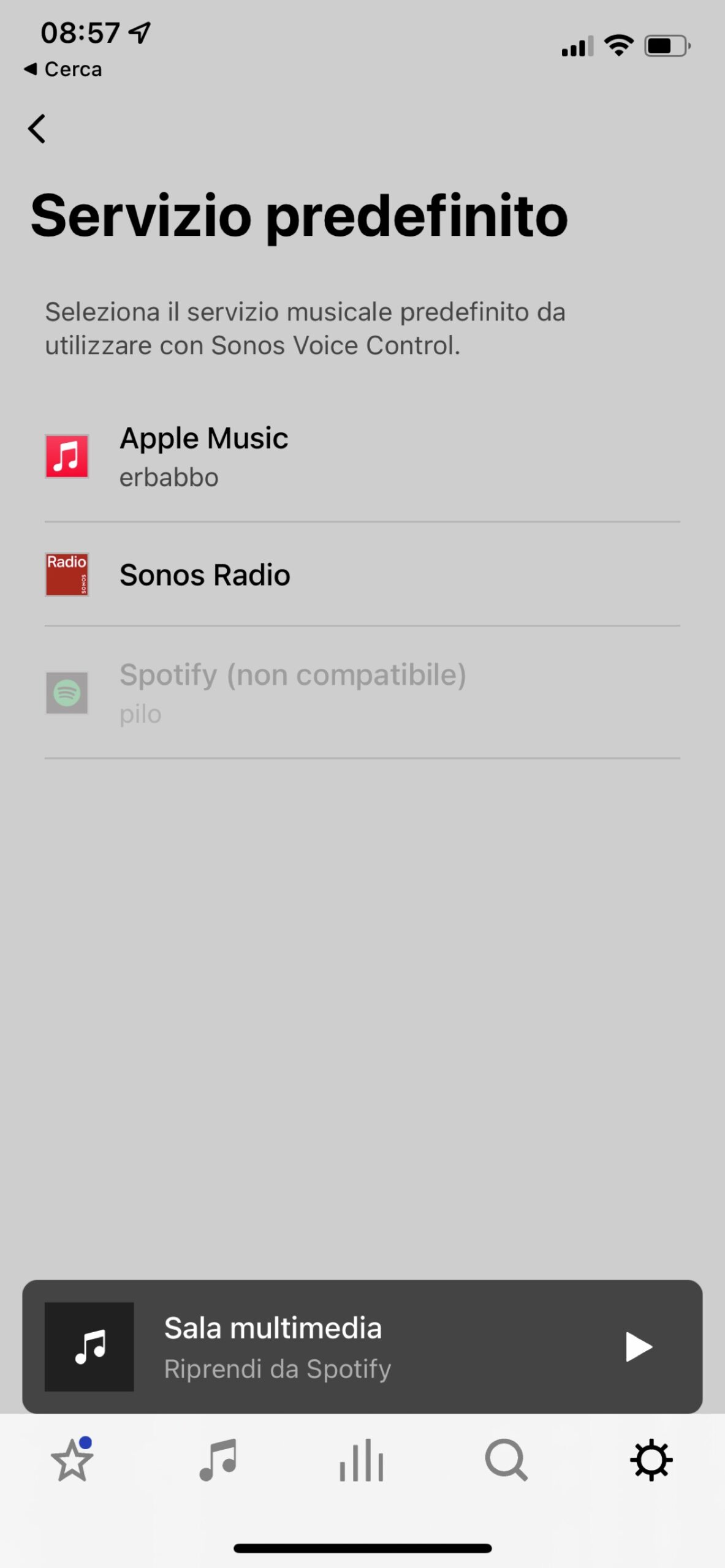This screenshot has height=1568, width=725.
Task: Open the music note Browse tab
Action: pos(218,1460)
